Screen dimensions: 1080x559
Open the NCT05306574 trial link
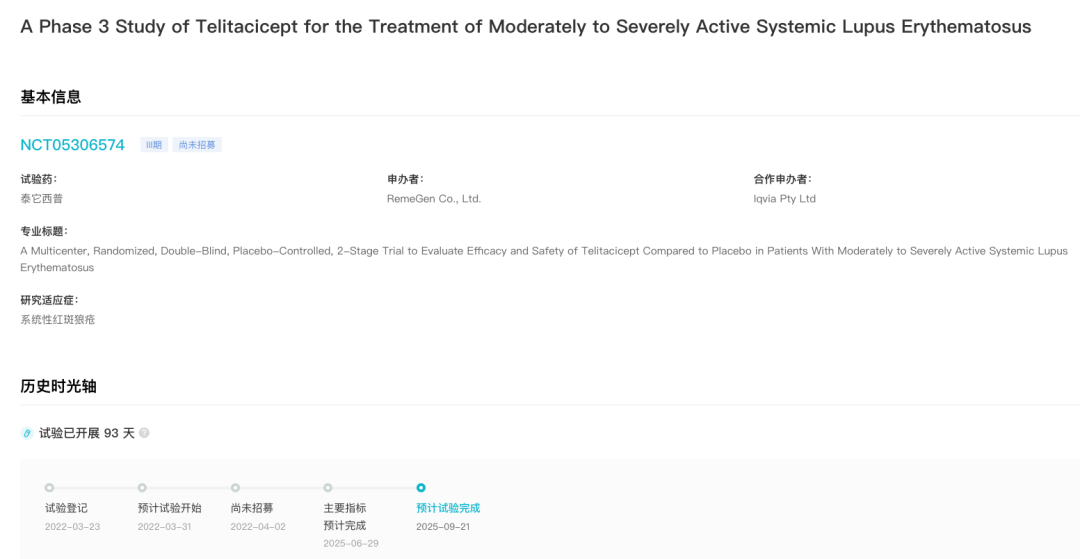point(72,145)
